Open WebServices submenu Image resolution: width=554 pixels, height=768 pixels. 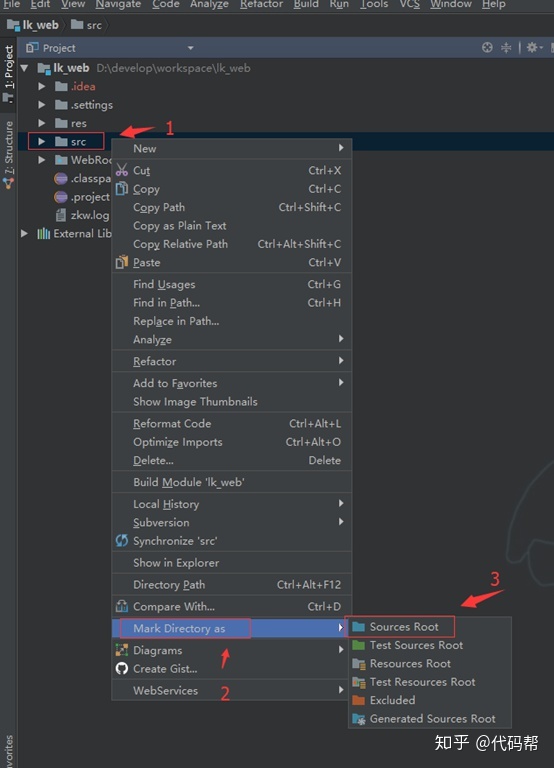point(232,690)
